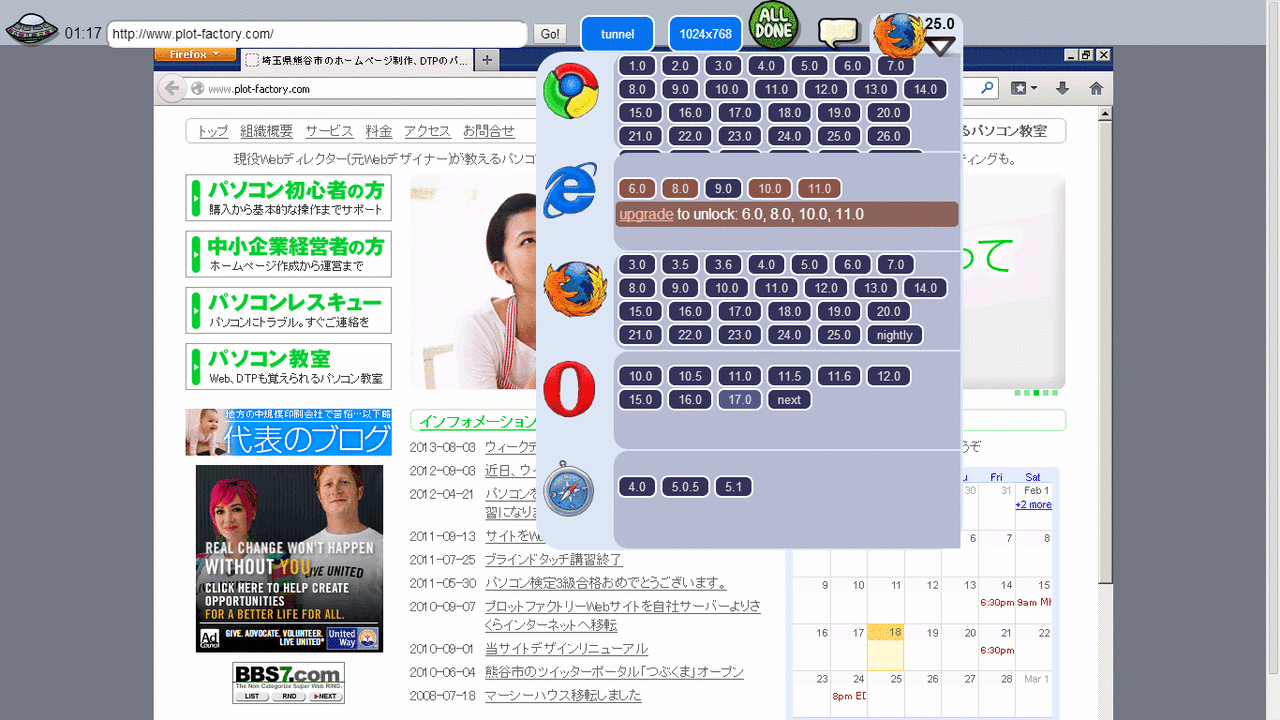
Task: Click the パソコンレスキュー banner
Action: pyautogui.click(x=288, y=310)
